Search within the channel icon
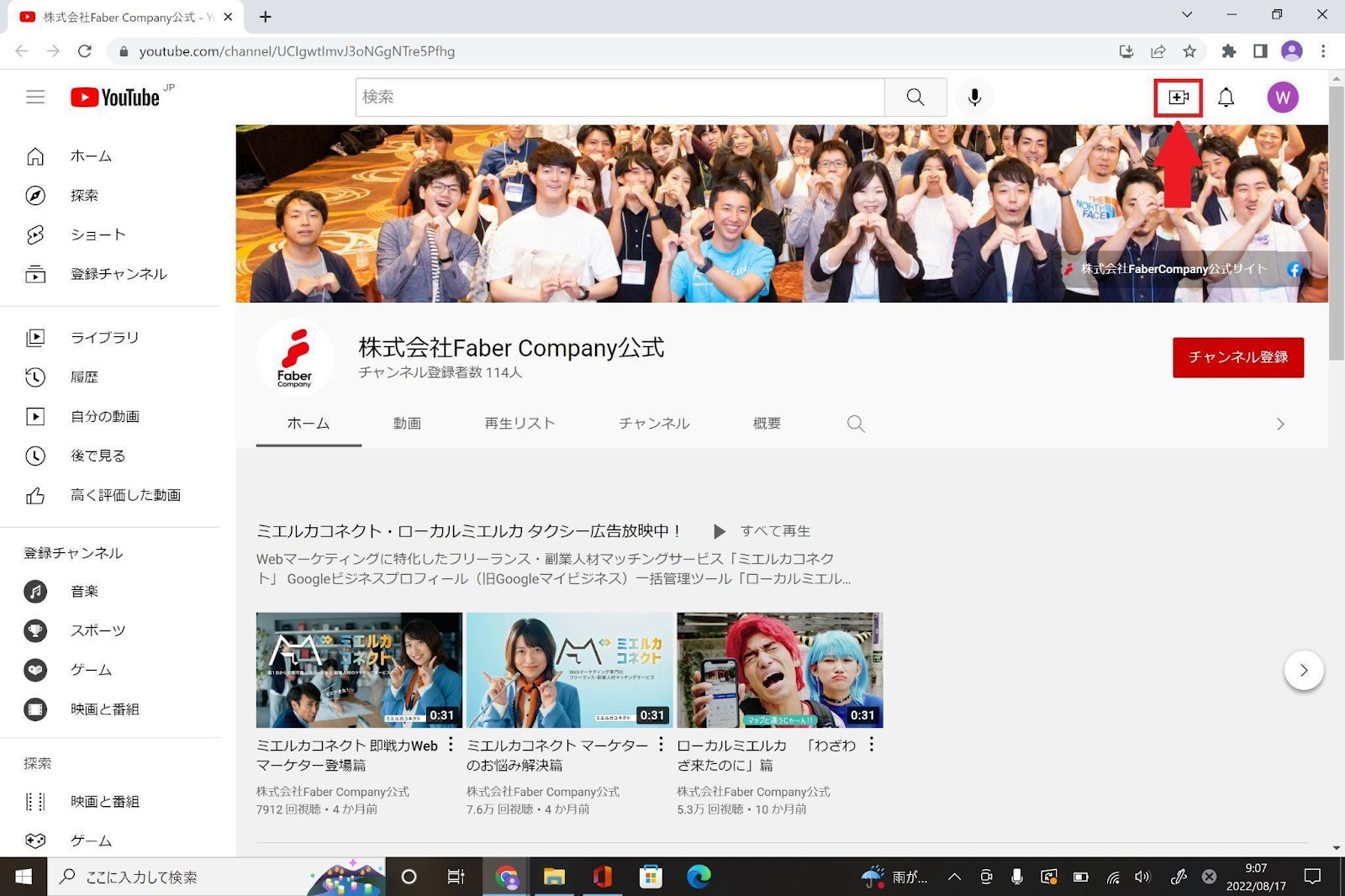1345x896 pixels. tap(856, 424)
